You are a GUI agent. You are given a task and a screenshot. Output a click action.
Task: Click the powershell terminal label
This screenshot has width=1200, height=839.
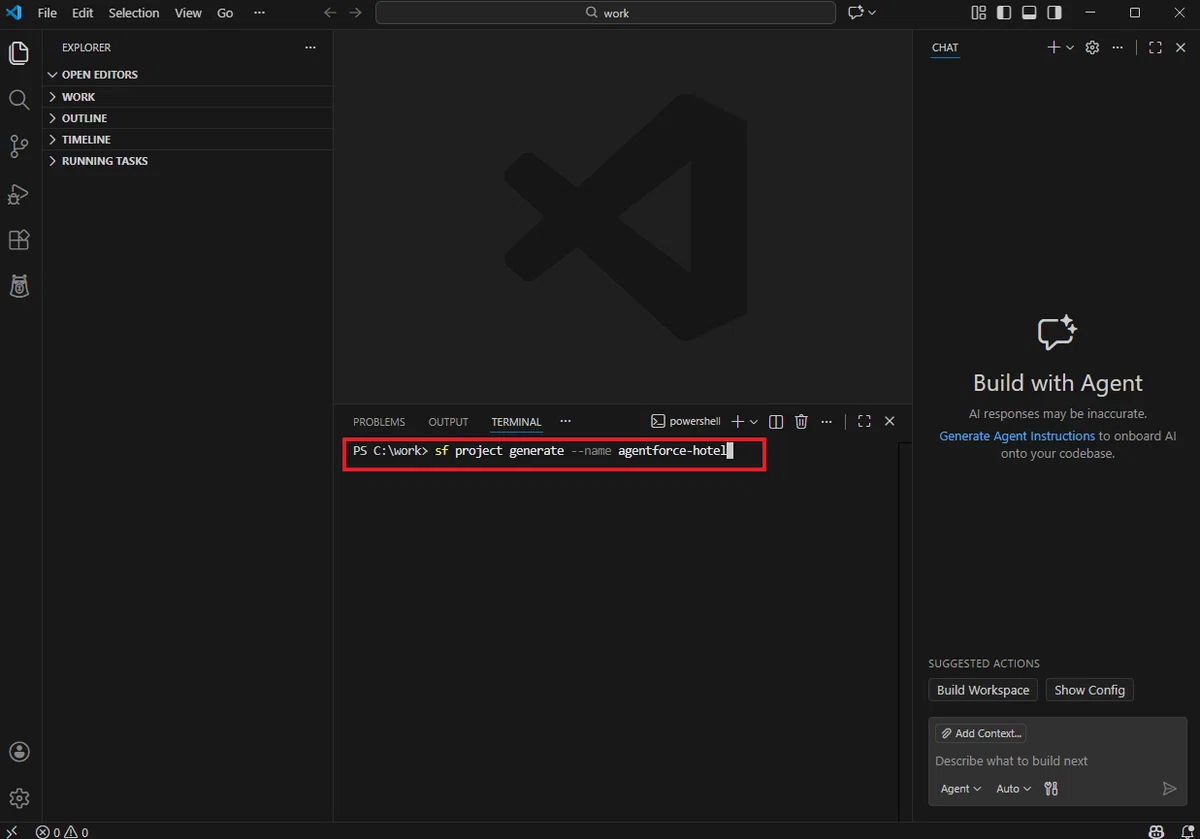[686, 422]
